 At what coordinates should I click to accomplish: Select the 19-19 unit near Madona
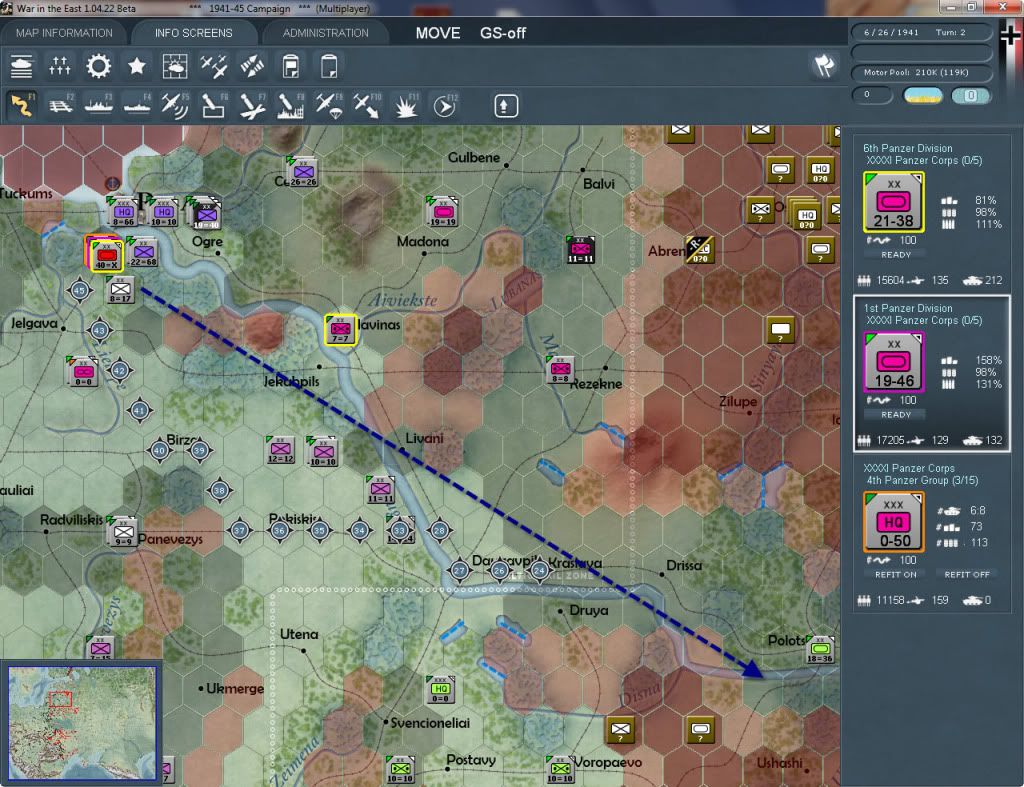tap(442, 212)
